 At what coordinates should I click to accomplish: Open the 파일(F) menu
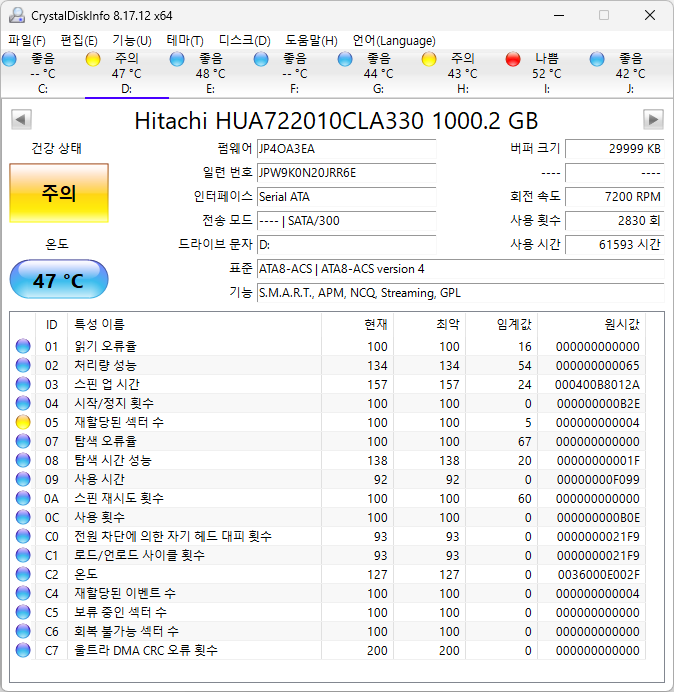(26, 41)
